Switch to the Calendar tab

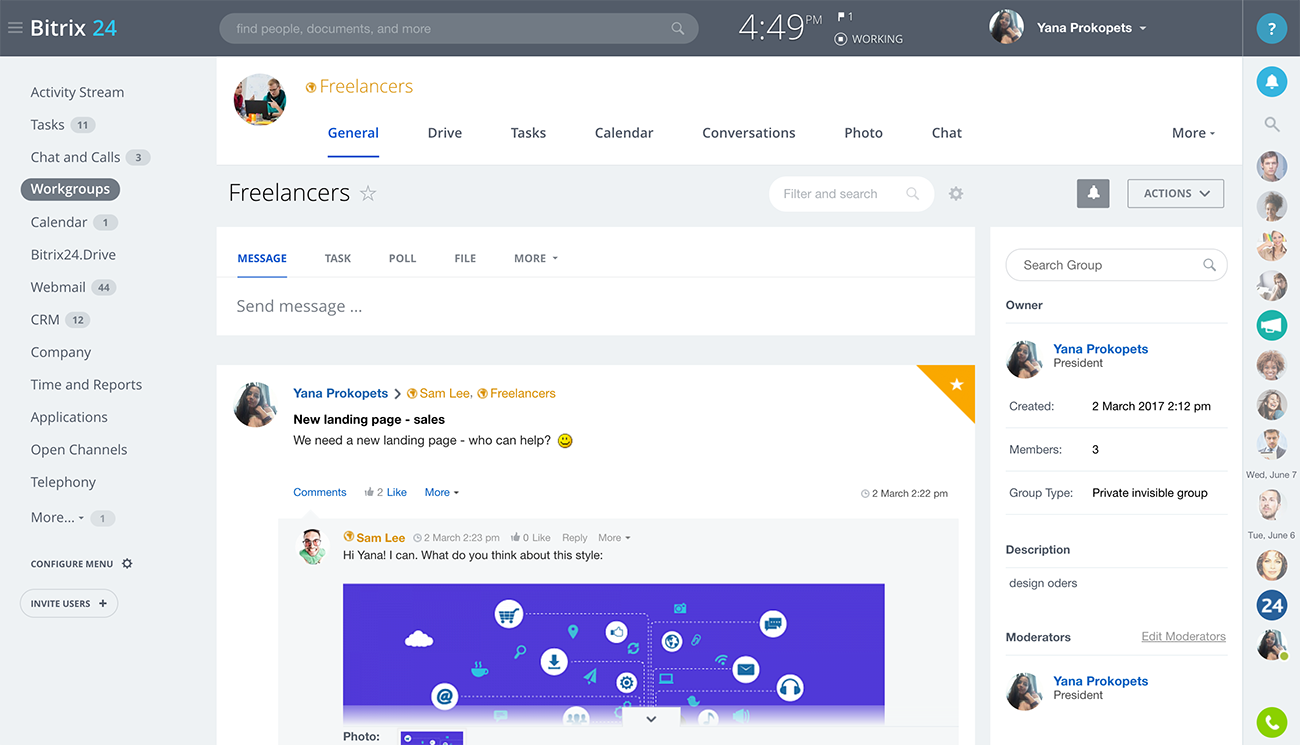(623, 133)
